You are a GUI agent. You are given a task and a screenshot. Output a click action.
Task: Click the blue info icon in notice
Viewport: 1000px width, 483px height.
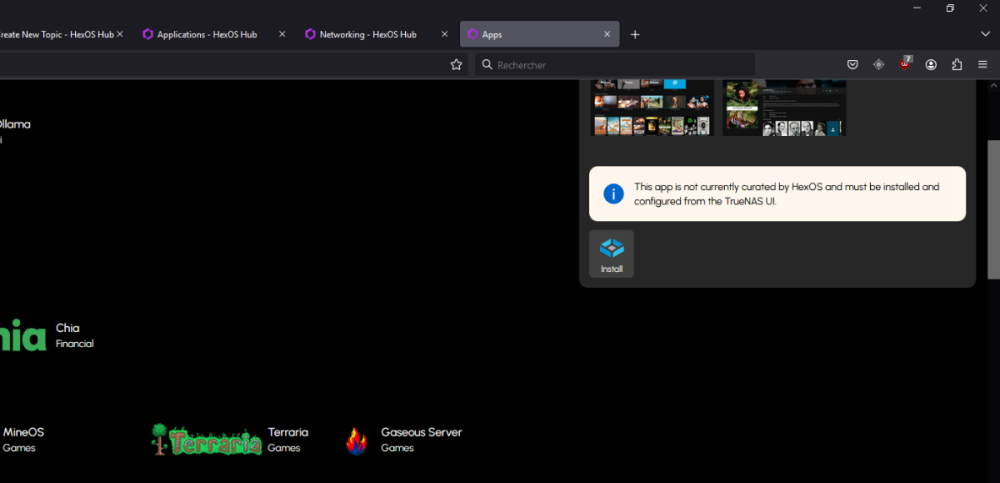point(613,193)
